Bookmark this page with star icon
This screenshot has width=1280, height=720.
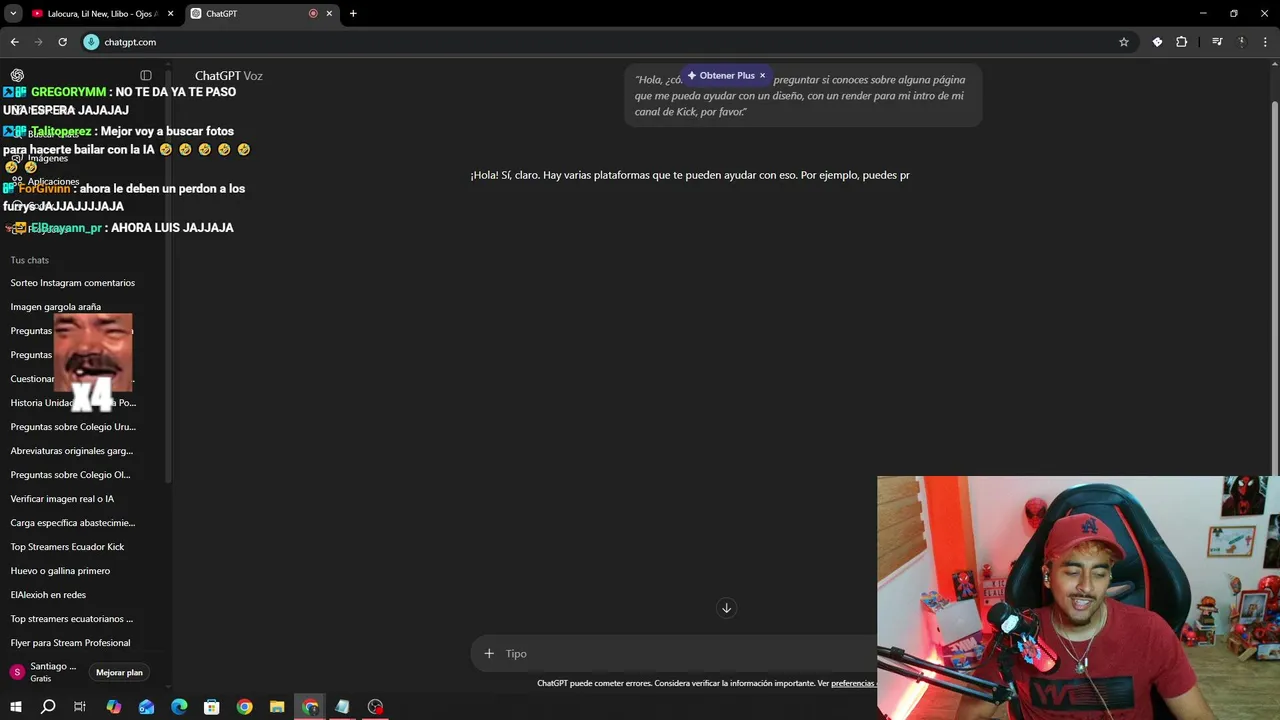pos(1124,42)
